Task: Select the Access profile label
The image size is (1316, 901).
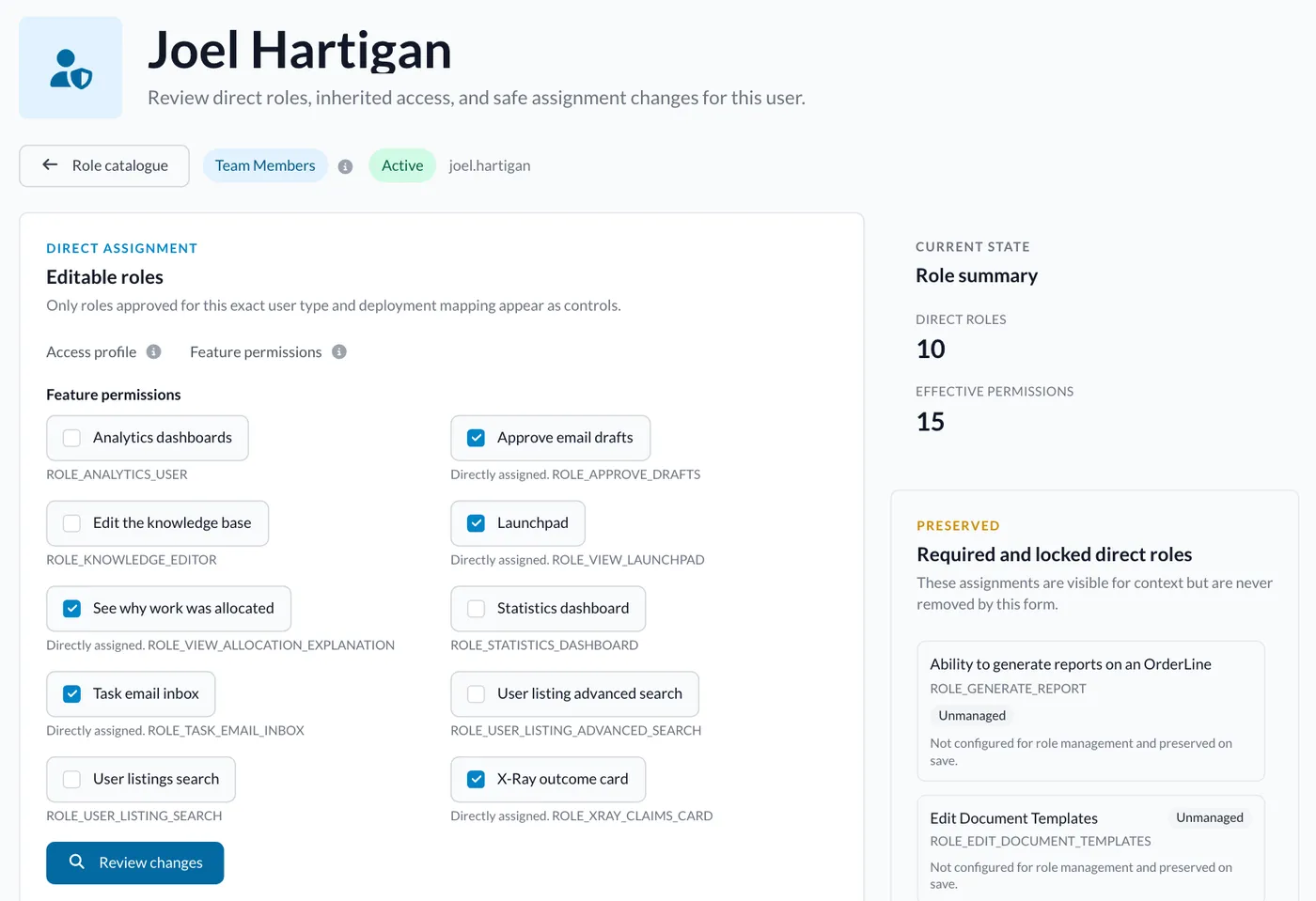Action: coord(91,352)
